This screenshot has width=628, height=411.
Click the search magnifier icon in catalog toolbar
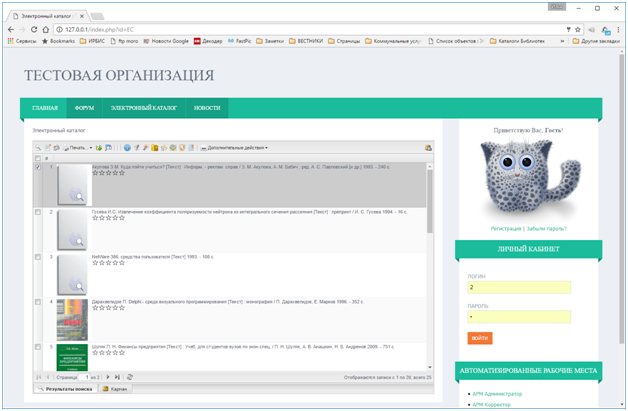coord(38,147)
